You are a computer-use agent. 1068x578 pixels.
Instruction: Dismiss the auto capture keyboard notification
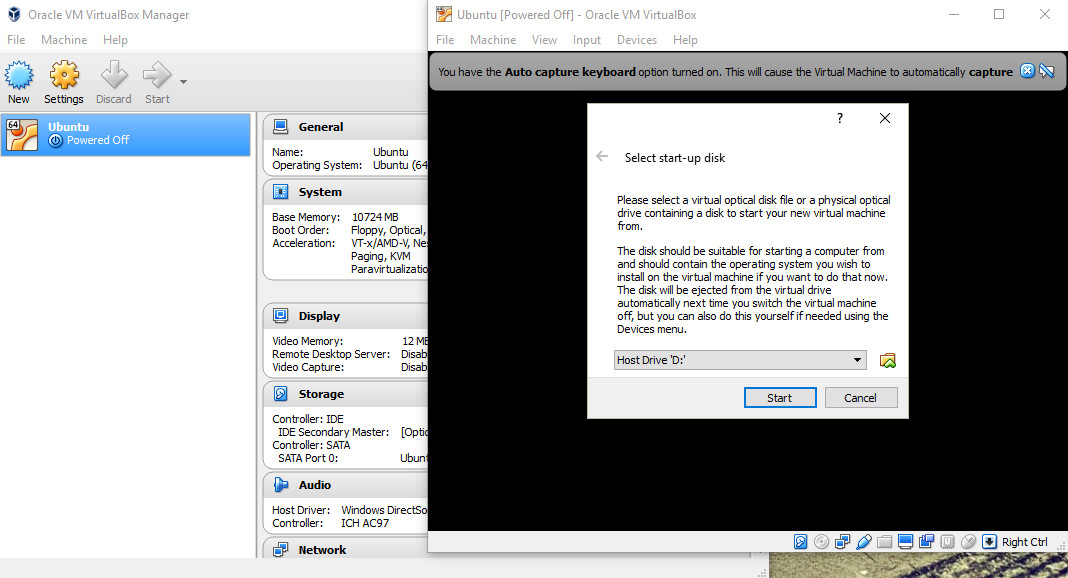(1027, 71)
